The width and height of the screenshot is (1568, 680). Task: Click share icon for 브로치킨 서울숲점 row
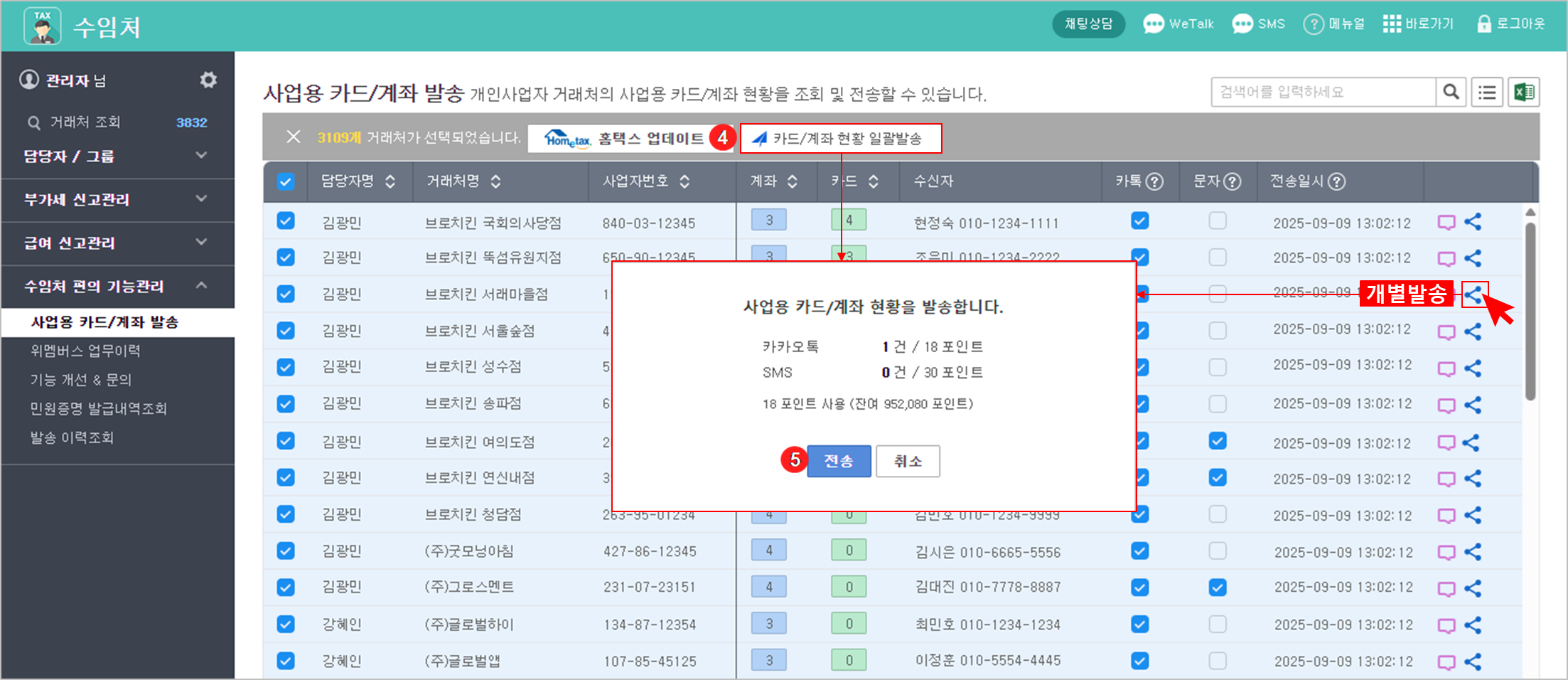(1473, 331)
